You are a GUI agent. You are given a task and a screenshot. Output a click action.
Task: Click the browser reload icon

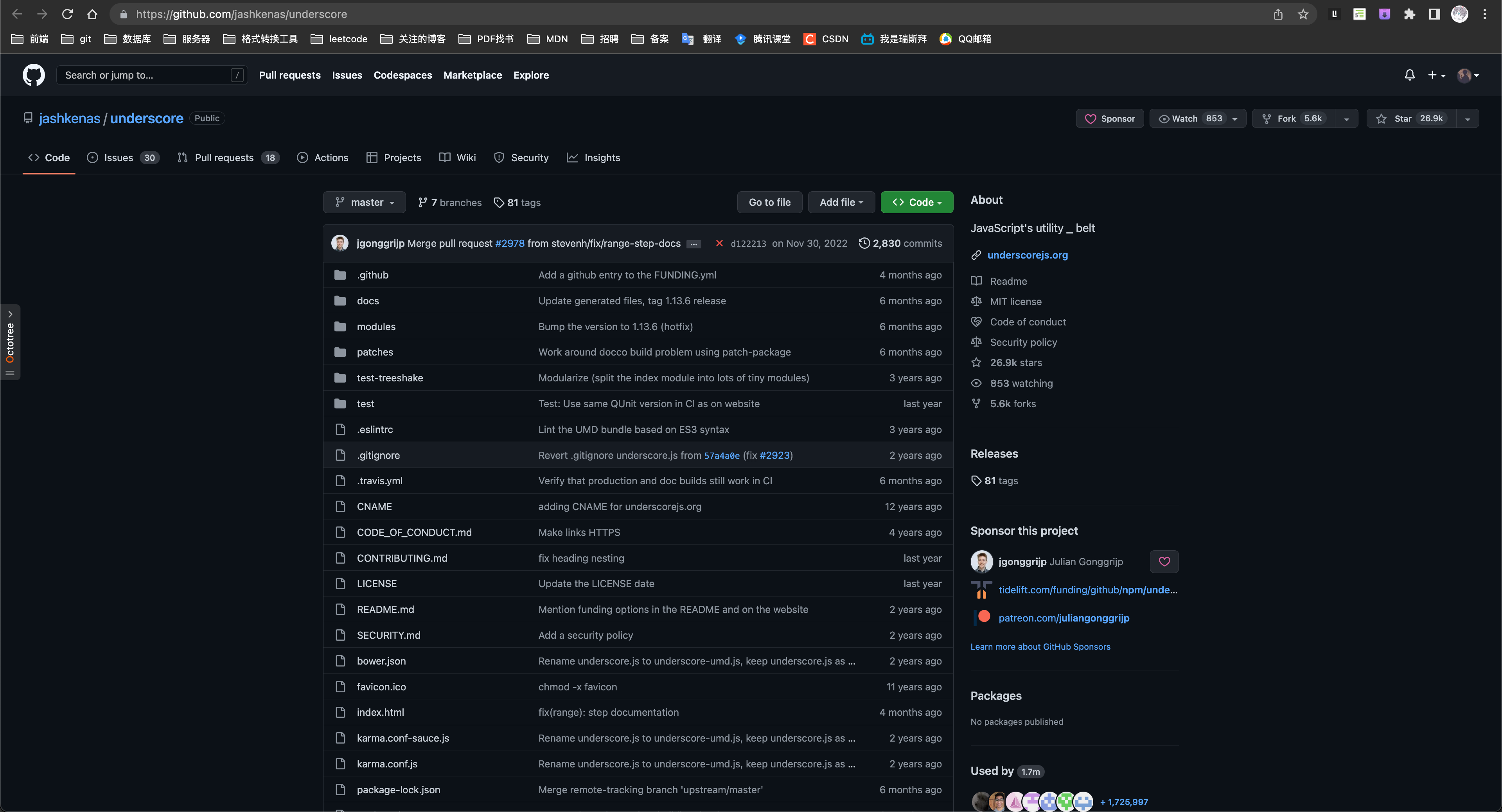pyautogui.click(x=67, y=14)
